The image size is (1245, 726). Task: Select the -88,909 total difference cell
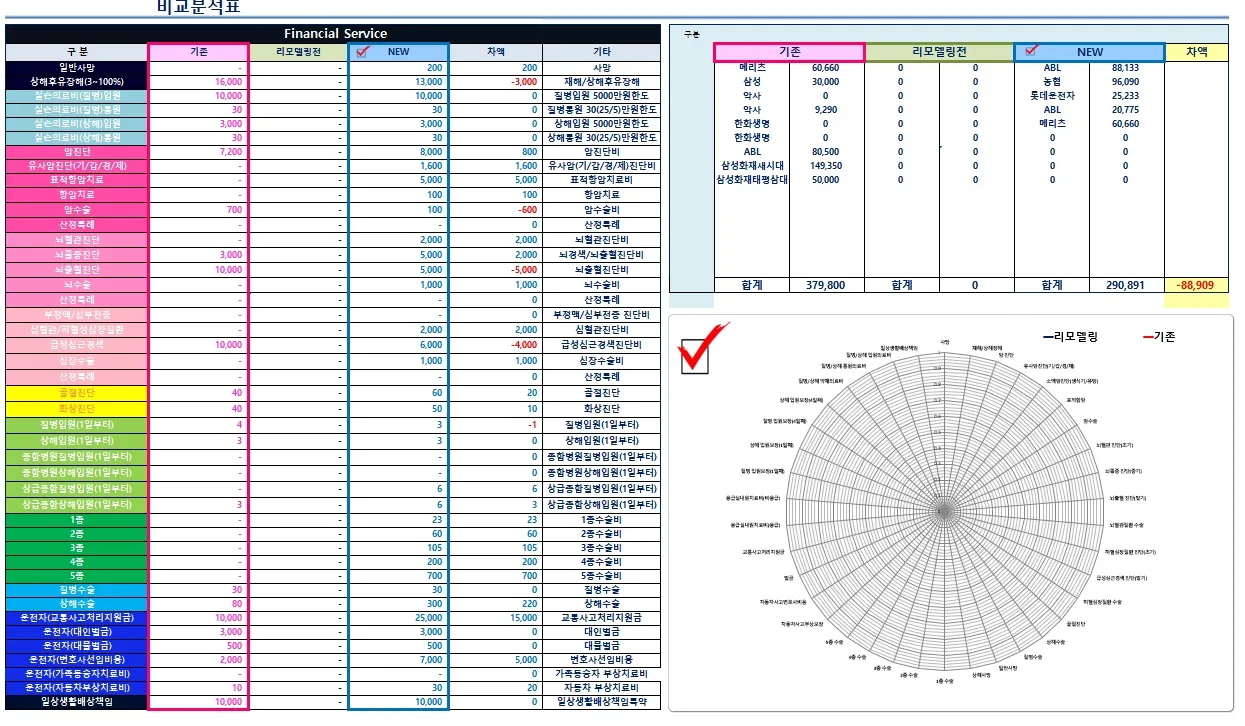(x=1196, y=285)
